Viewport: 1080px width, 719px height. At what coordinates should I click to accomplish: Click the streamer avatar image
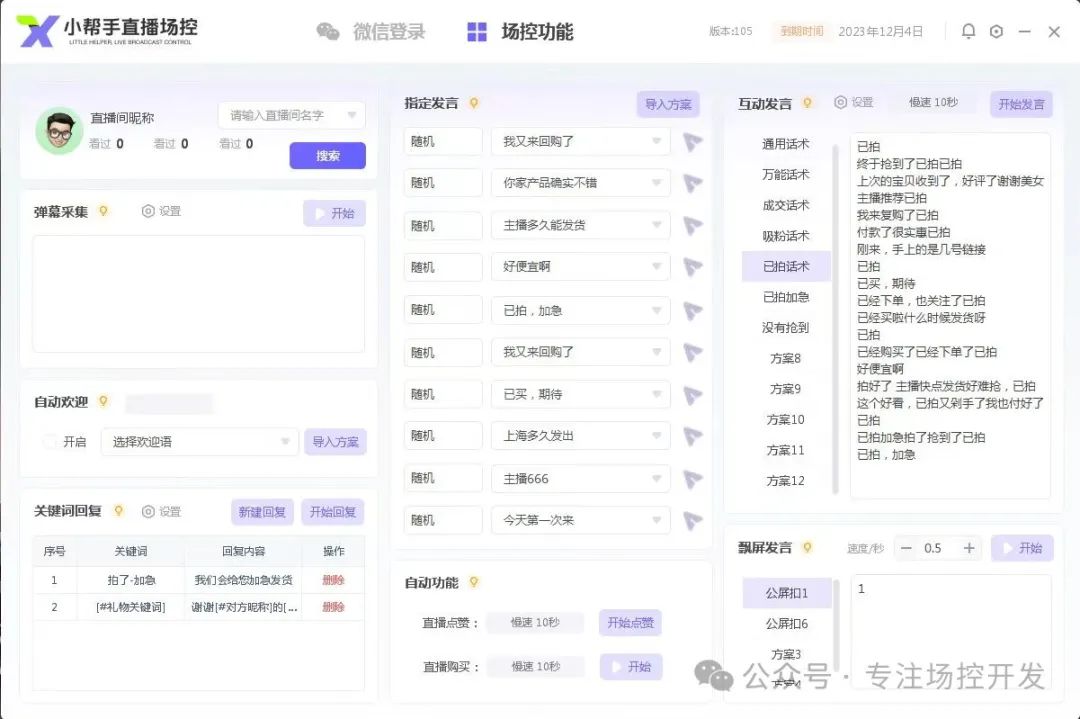pos(59,131)
